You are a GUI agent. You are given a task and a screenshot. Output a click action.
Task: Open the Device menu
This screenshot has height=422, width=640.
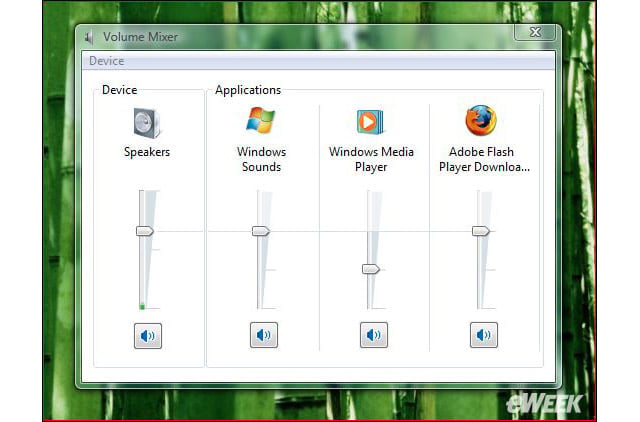point(107,61)
